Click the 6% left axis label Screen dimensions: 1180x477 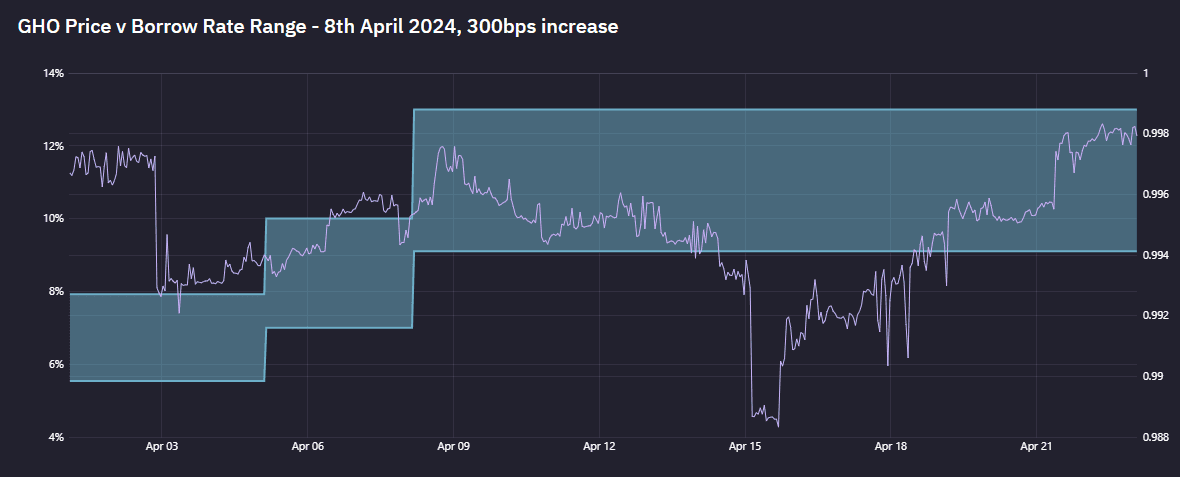pyautogui.click(x=55, y=365)
